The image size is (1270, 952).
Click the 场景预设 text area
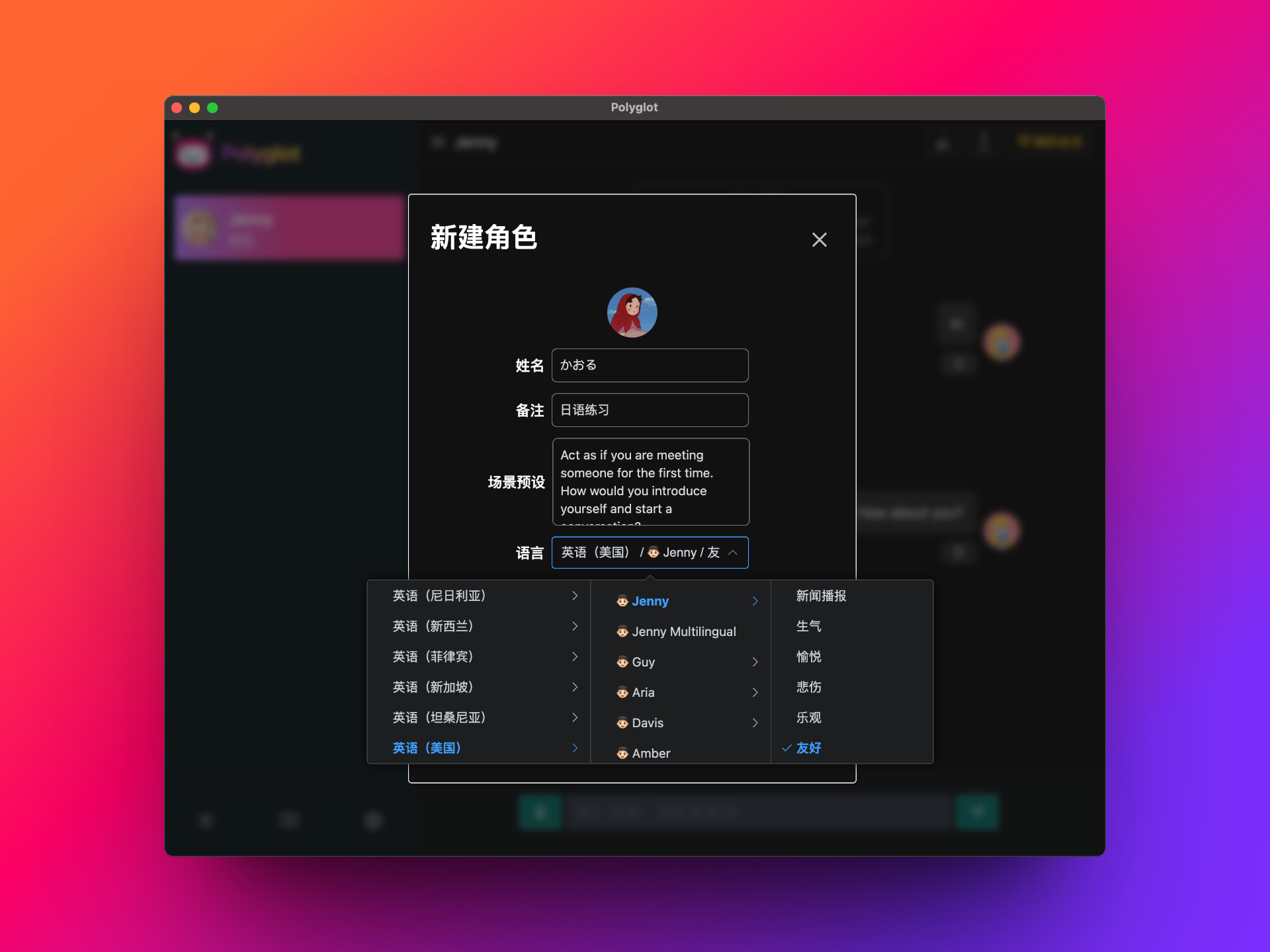pyautogui.click(x=650, y=482)
